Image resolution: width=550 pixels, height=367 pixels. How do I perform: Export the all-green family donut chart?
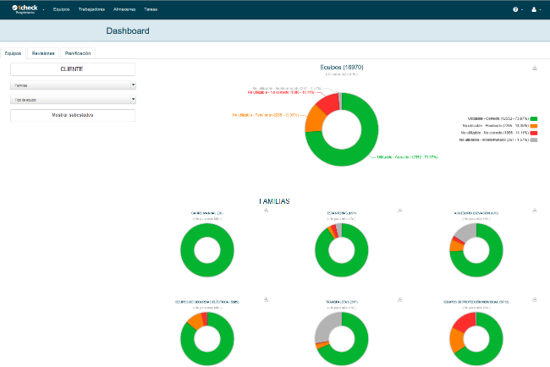pos(266,211)
